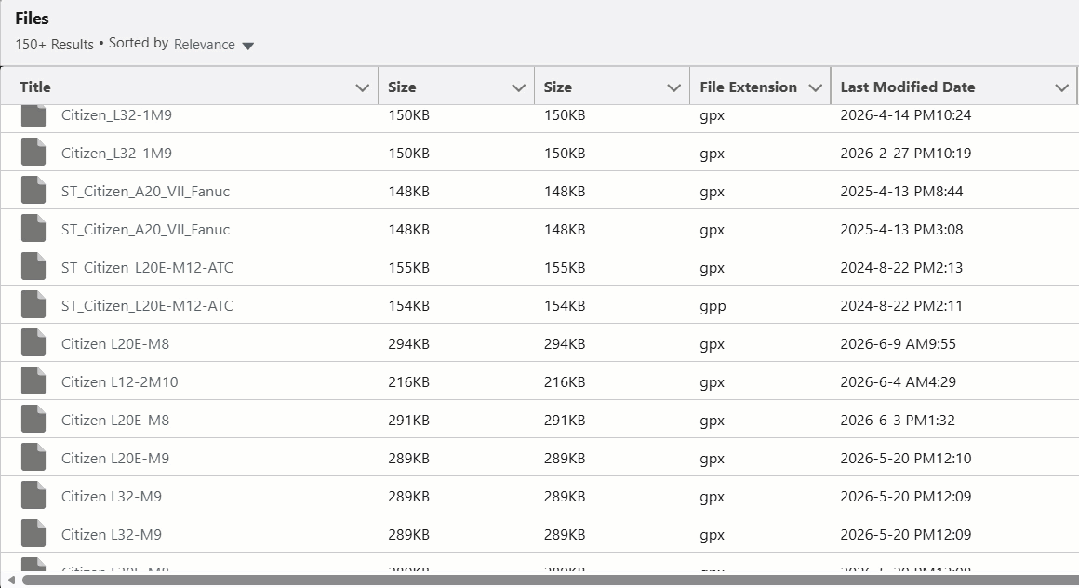Click the date 2024-8-22 PM2:13
The width and height of the screenshot is (1079, 588).
(901, 267)
